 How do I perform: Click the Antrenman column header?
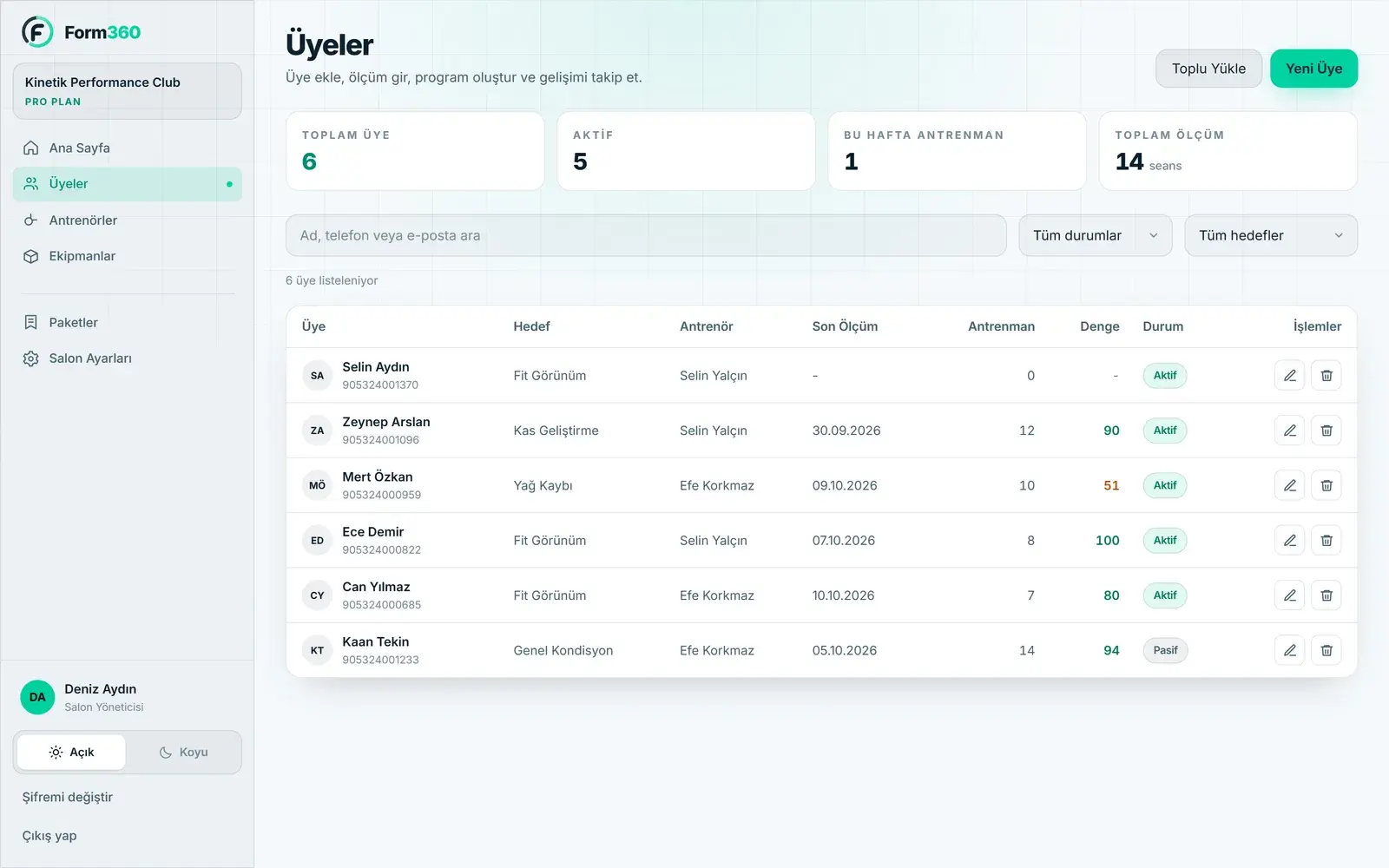click(1001, 326)
